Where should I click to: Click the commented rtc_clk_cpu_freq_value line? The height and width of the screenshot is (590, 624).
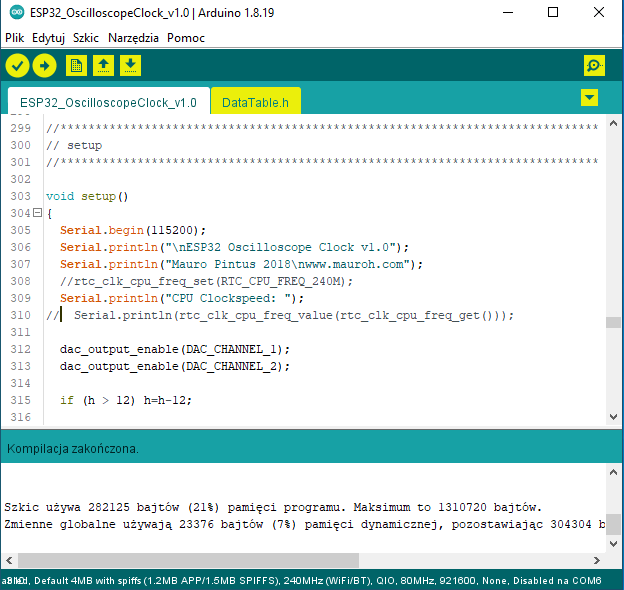click(x=281, y=315)
